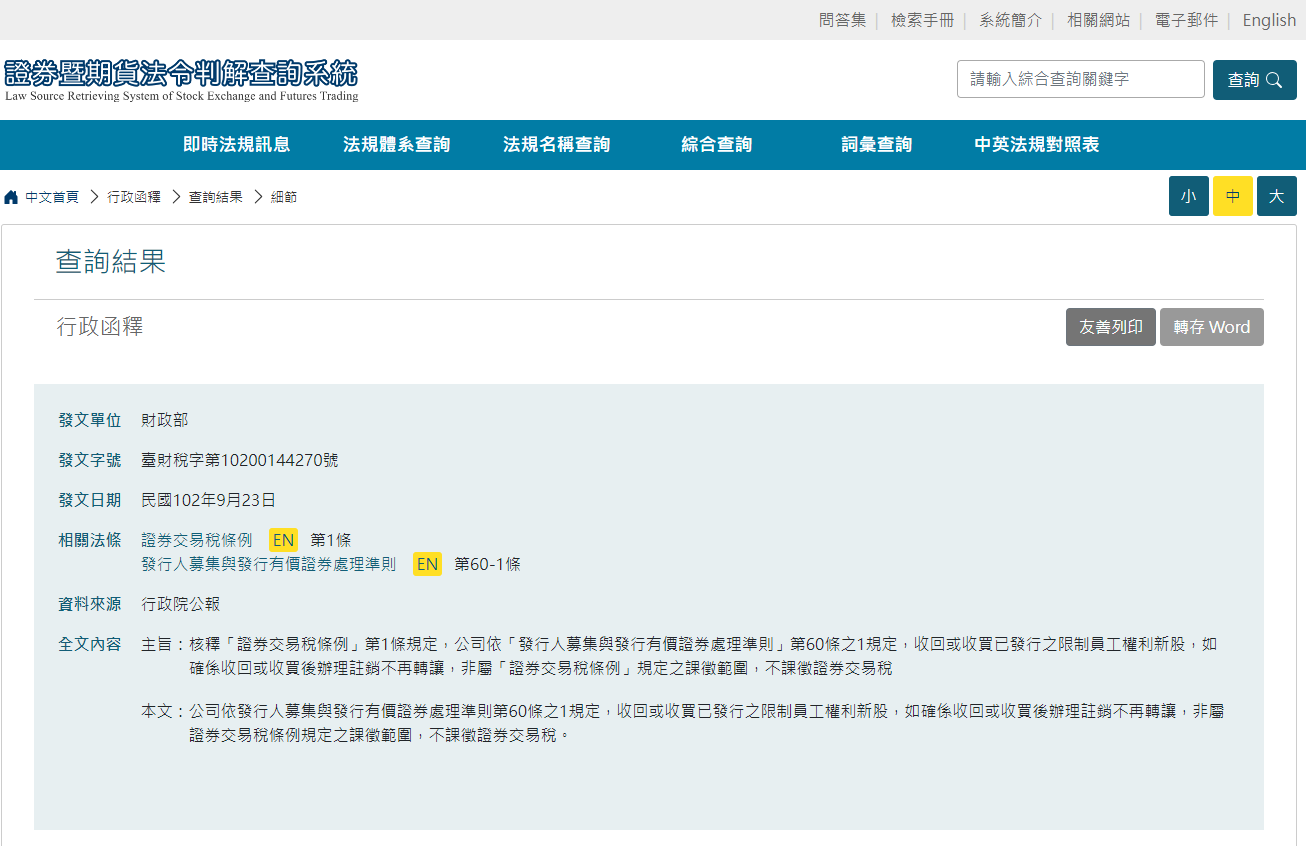Click the 行政函釋 section heading
Image resolution: width=1306 pixels, height=846 pixels.
coord(100,326)
